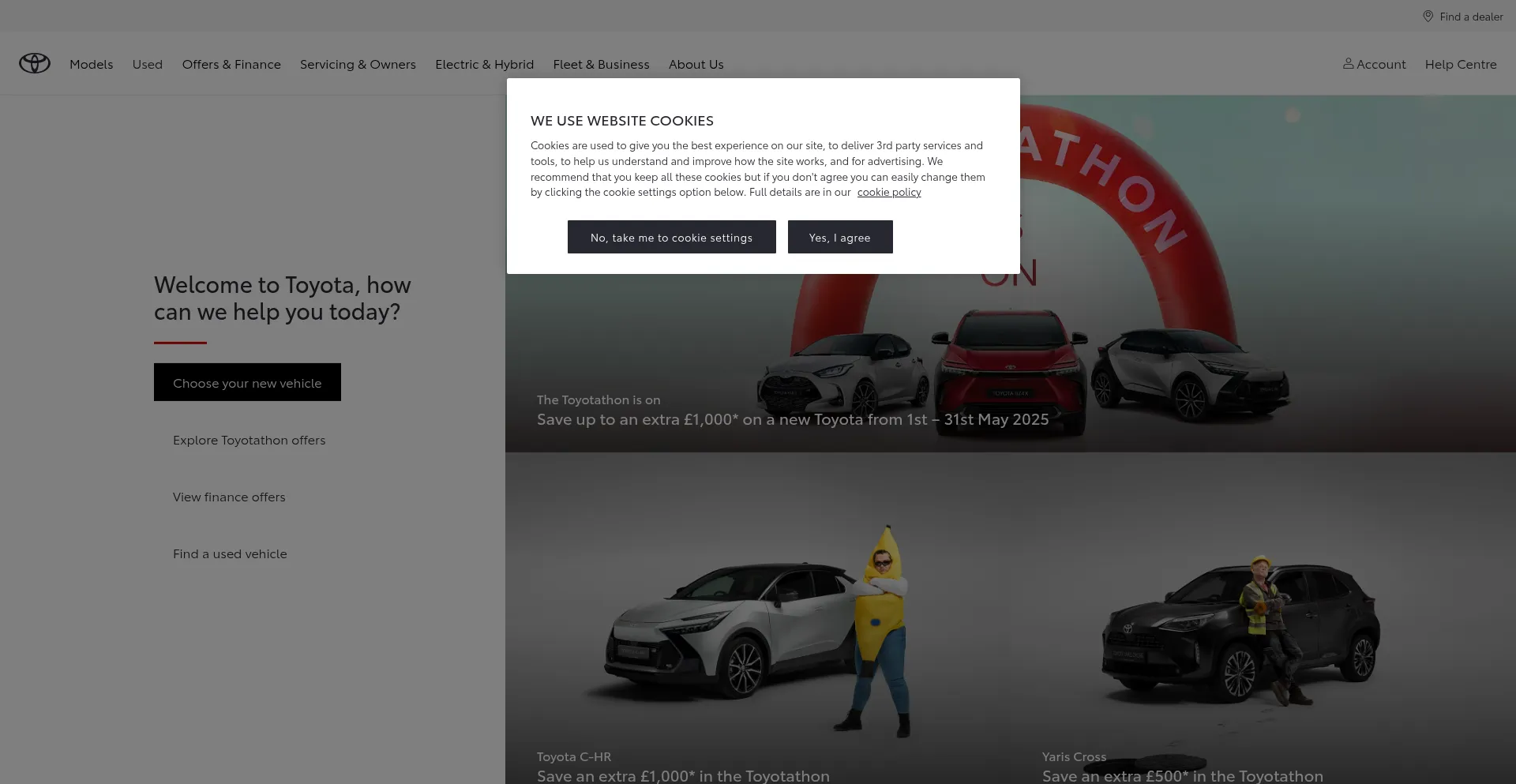Click the Account person icon

point(1349,63)
